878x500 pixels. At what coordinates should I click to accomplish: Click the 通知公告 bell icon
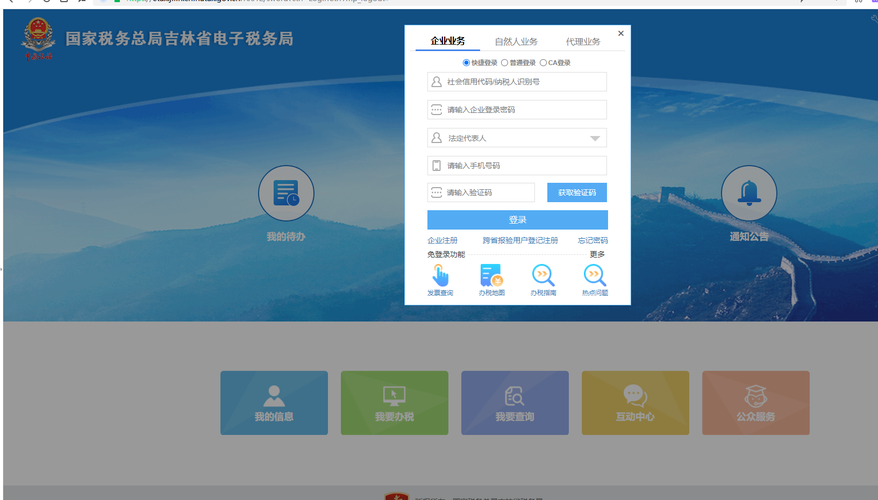[748, 194]
